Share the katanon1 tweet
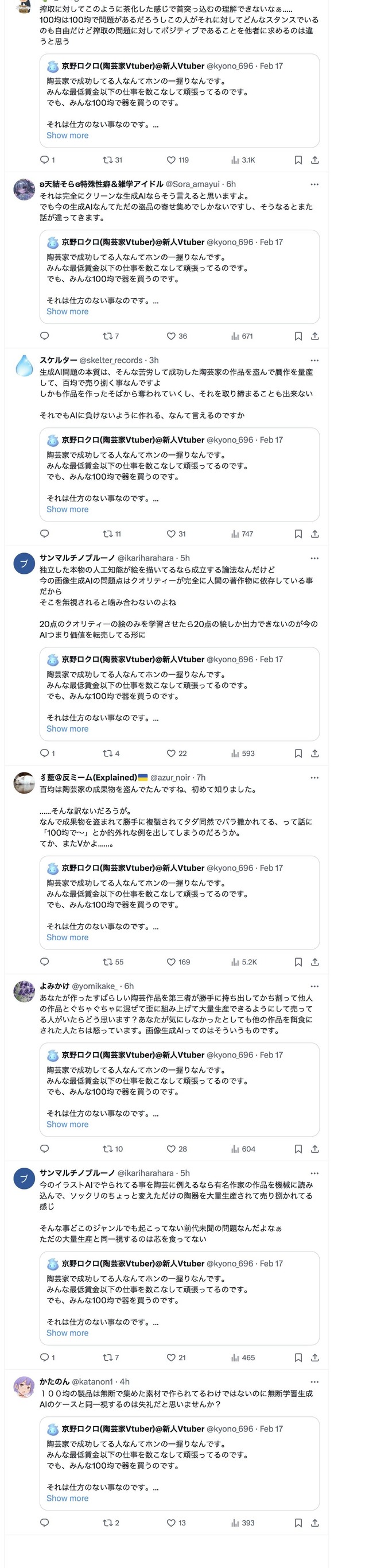Viewport: 373px width, 1568px height. pyautogui.click(x=314, y=1523)
